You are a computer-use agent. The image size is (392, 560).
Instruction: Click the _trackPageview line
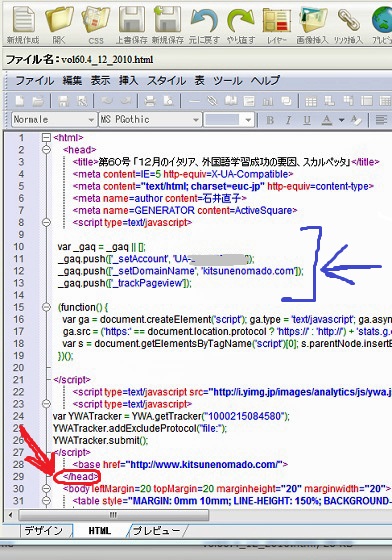(125, 283)
